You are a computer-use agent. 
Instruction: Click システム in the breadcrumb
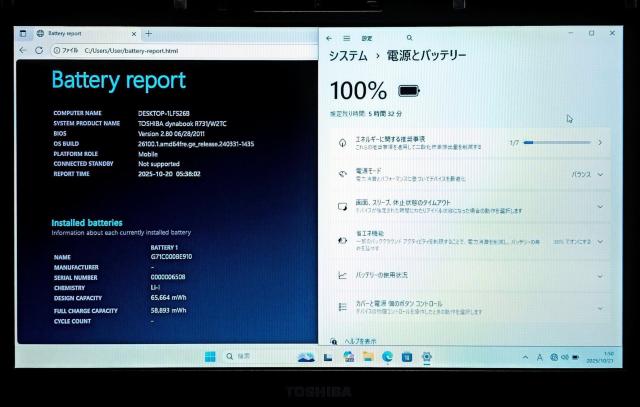click(x=348, y=56)
